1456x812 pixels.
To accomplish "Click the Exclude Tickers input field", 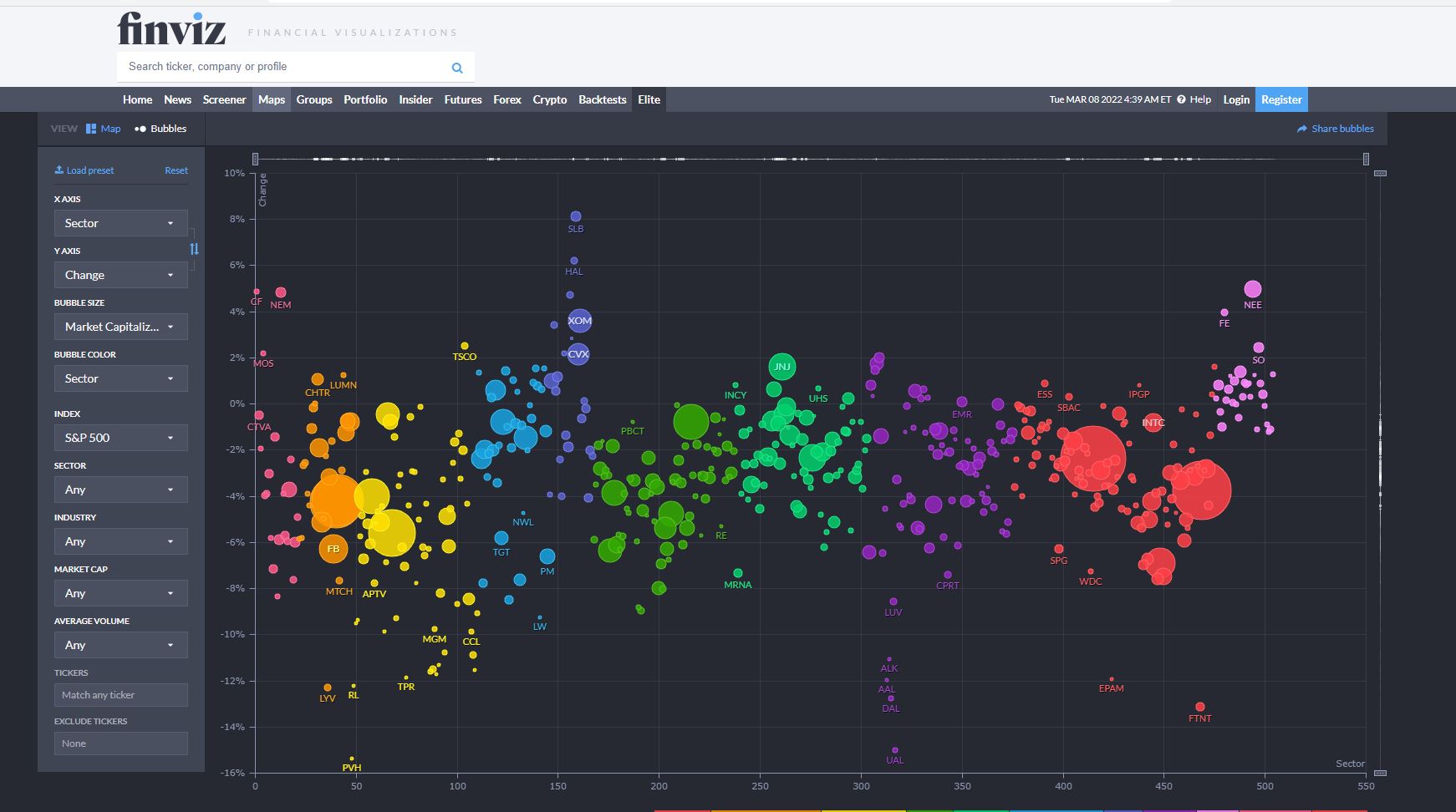I will tap(121, 743).
